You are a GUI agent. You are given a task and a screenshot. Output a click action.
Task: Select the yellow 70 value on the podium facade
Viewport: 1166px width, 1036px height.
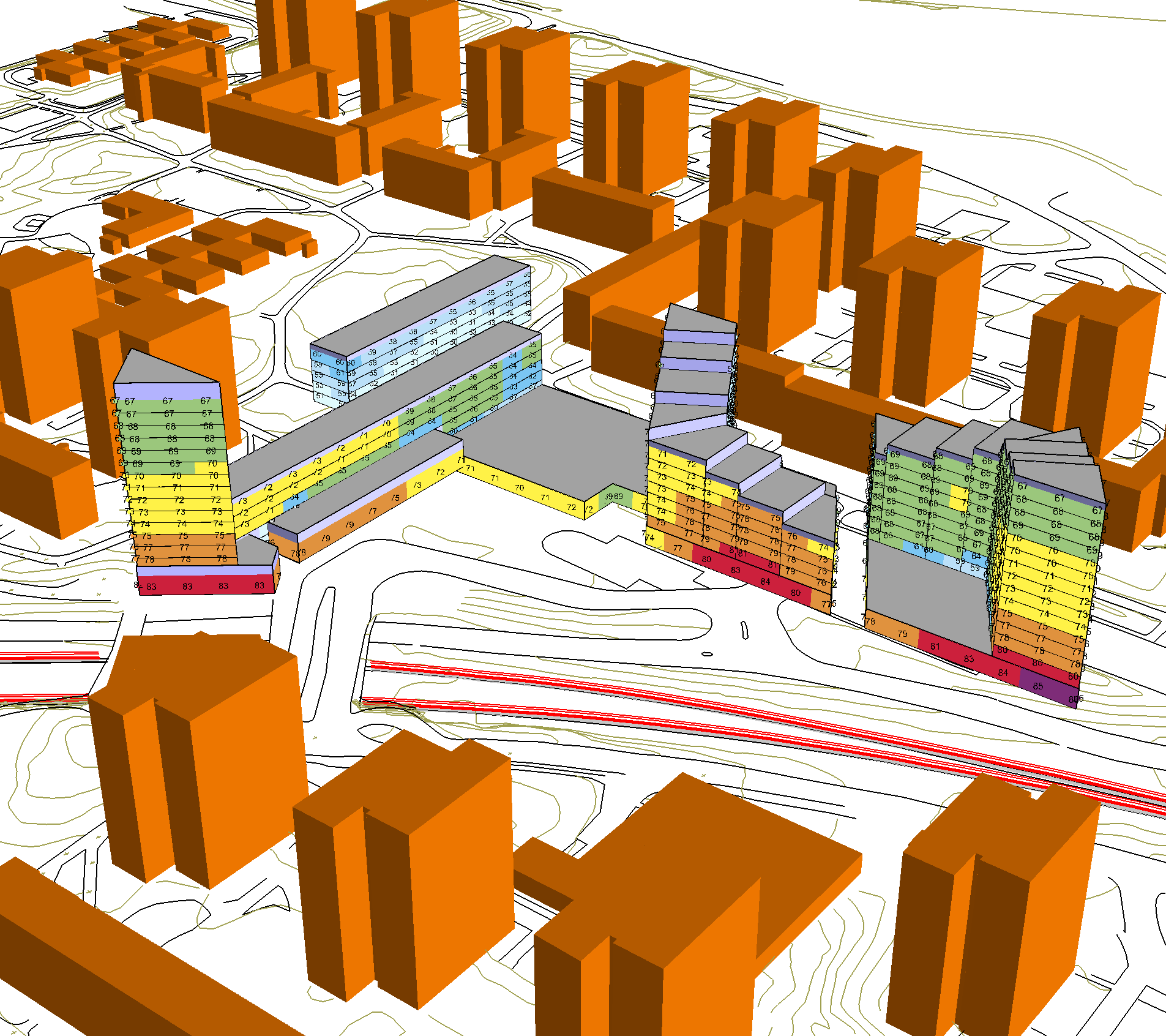click(519, 487)
